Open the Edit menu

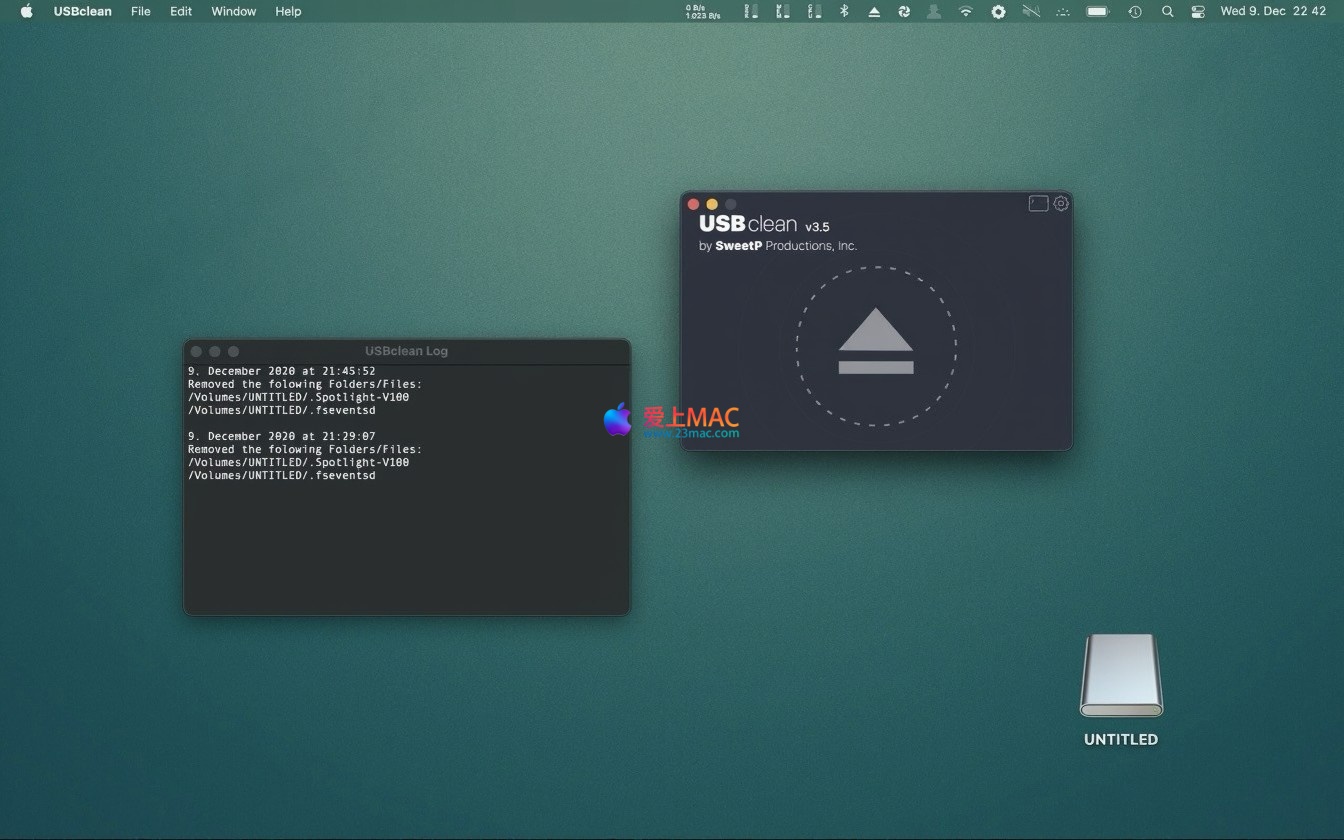pyautogui.click(x=181, y=12)
